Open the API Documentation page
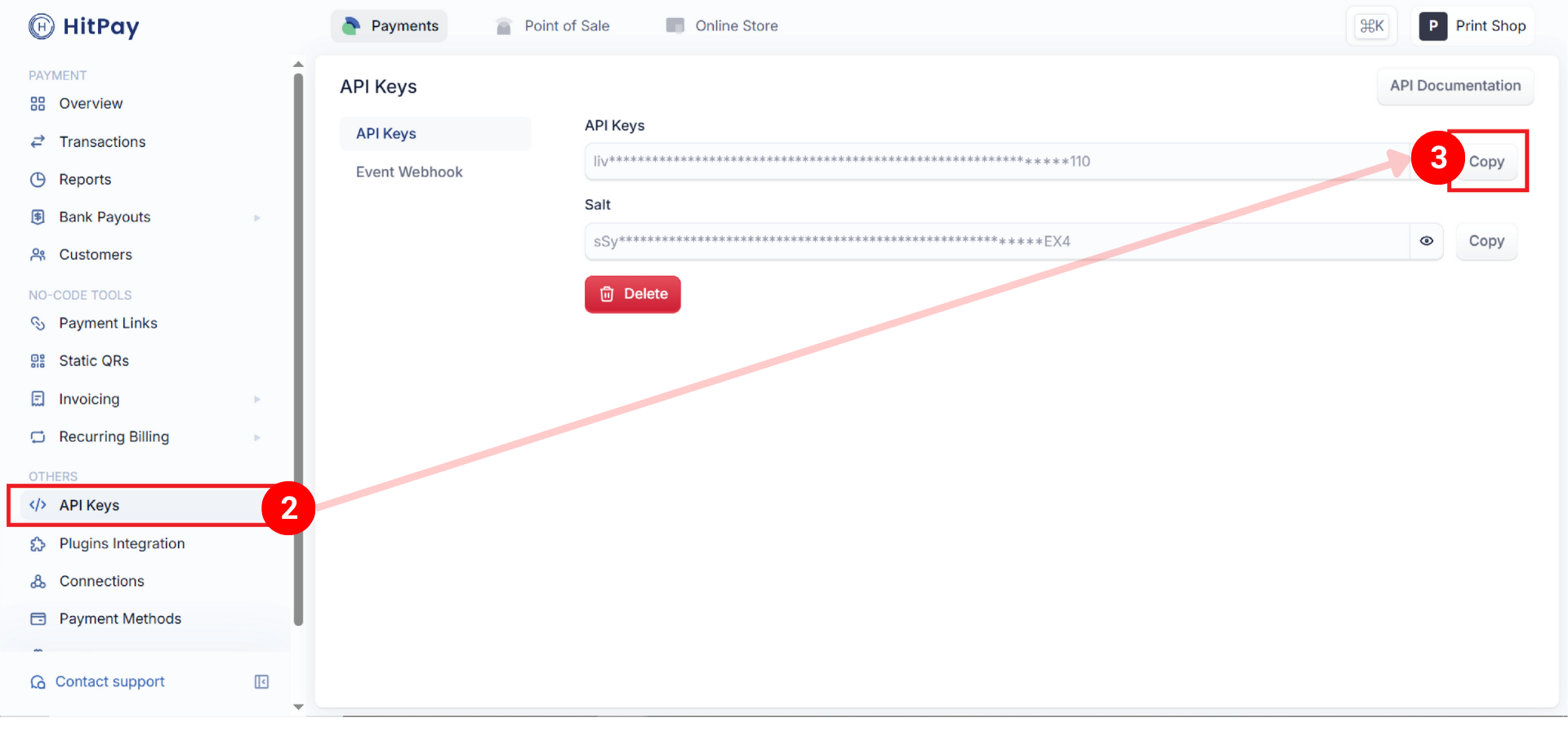 coord(1454,86)
